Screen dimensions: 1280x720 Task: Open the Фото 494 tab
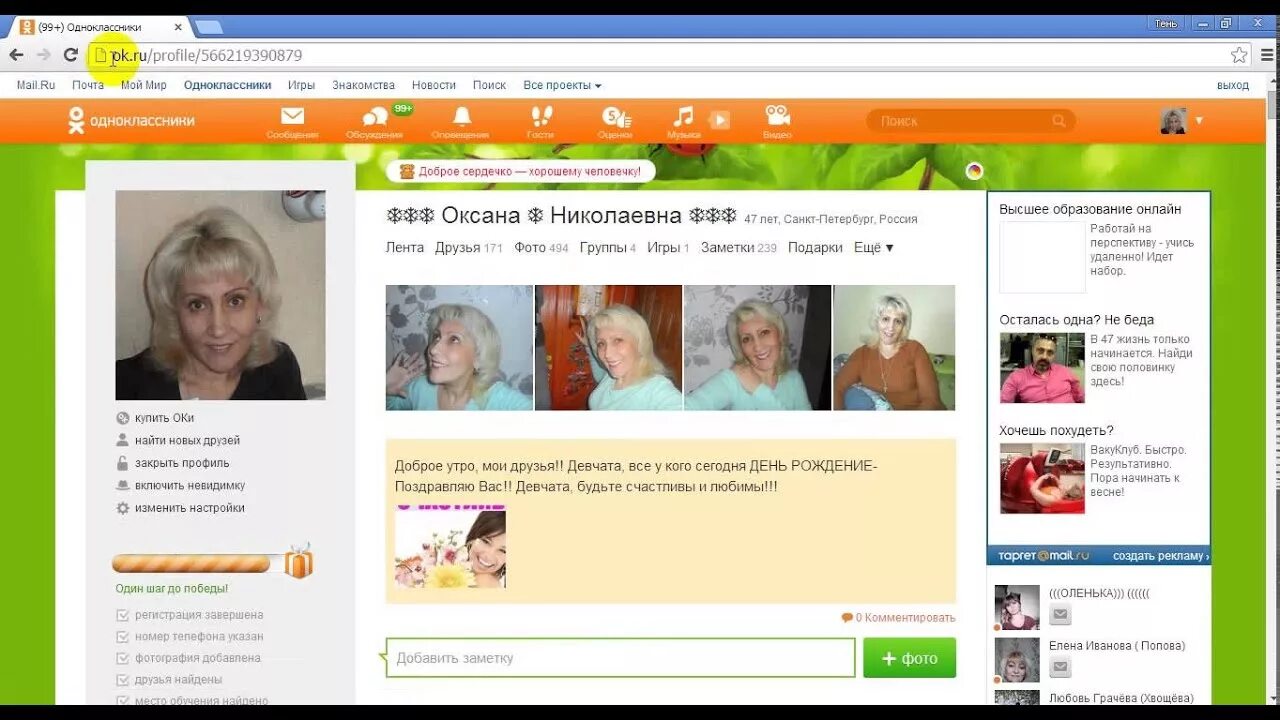[541, 247]
